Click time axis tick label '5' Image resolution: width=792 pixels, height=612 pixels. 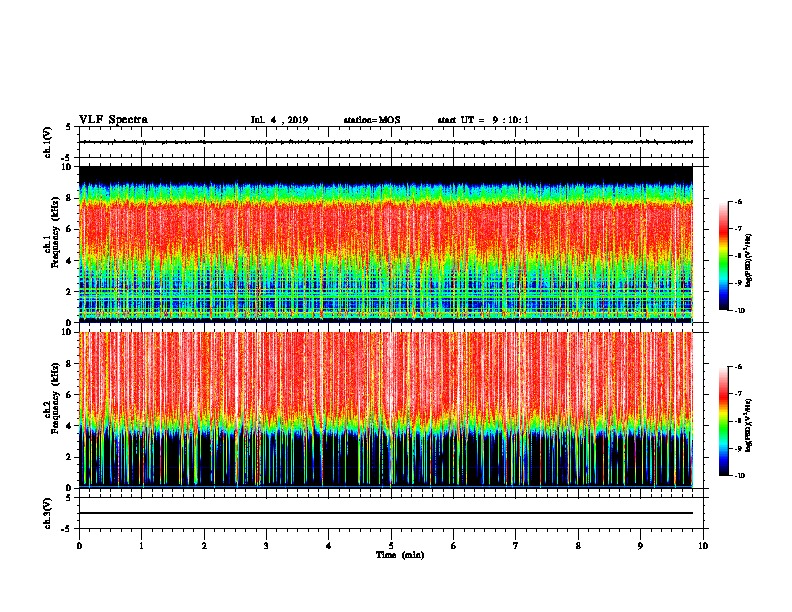(391, 546)
